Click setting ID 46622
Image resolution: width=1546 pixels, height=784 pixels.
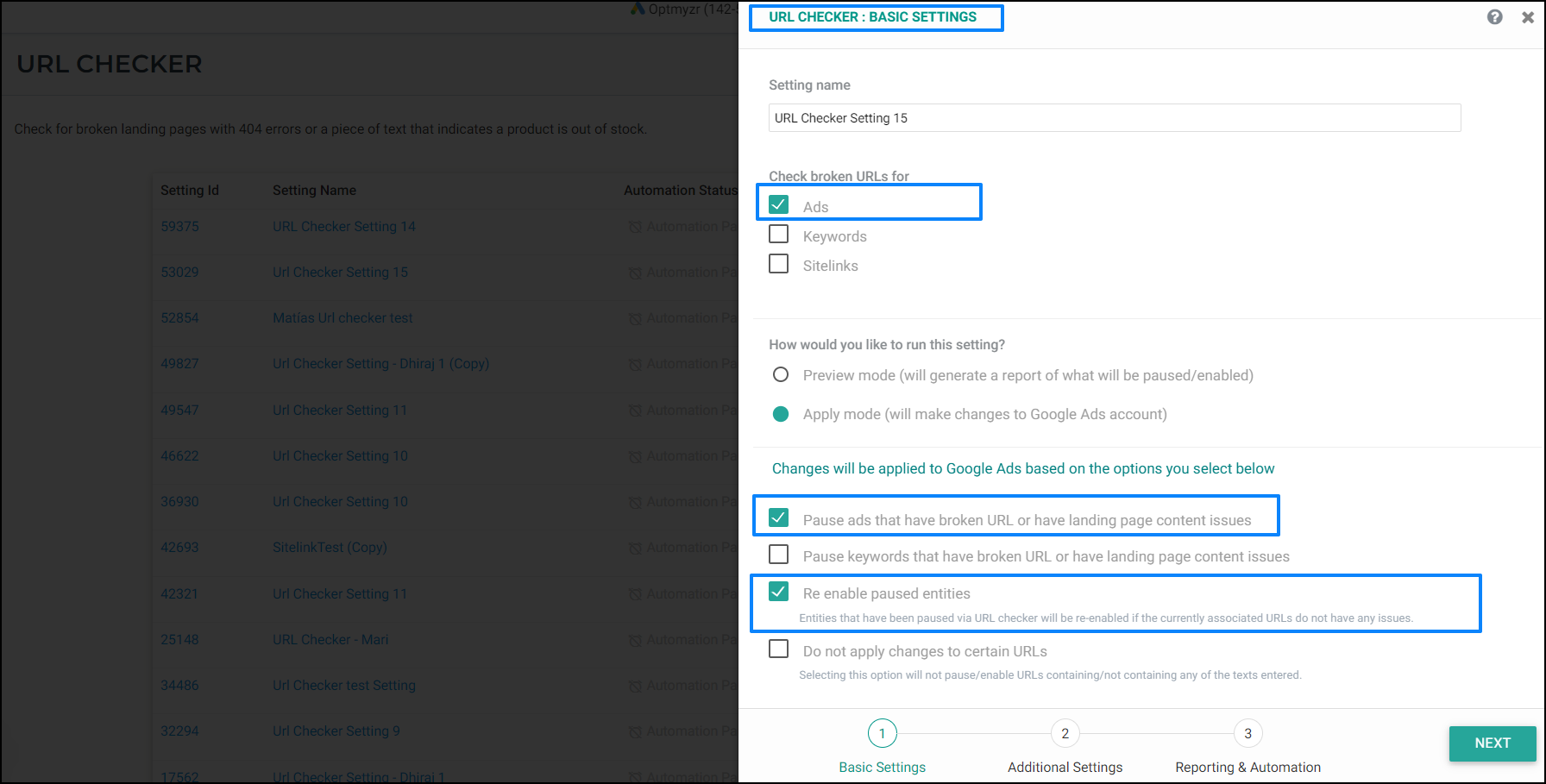(x=179, y=456)
